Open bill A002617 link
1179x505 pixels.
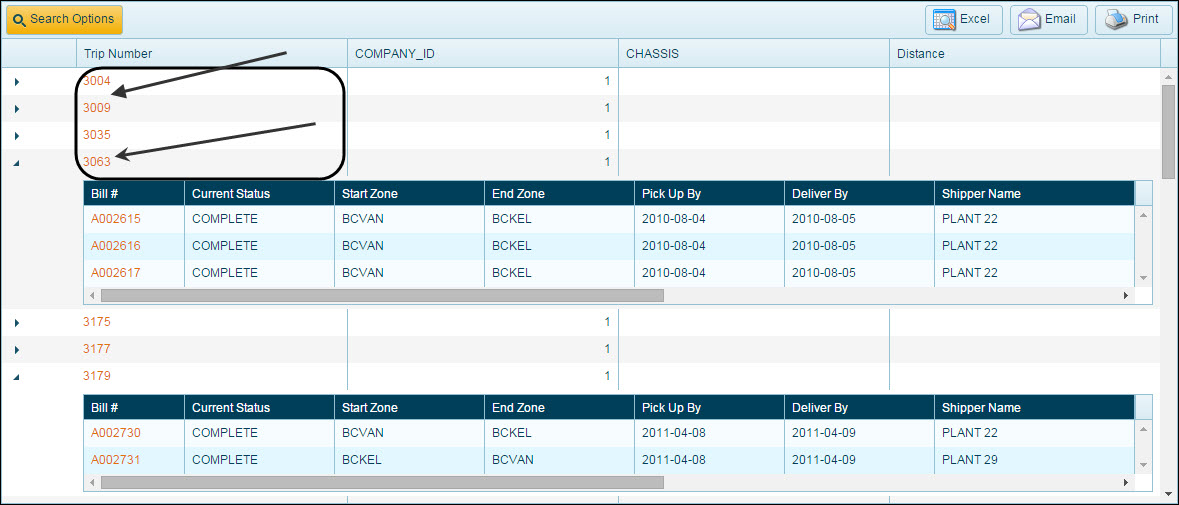(x=116, y=272)
